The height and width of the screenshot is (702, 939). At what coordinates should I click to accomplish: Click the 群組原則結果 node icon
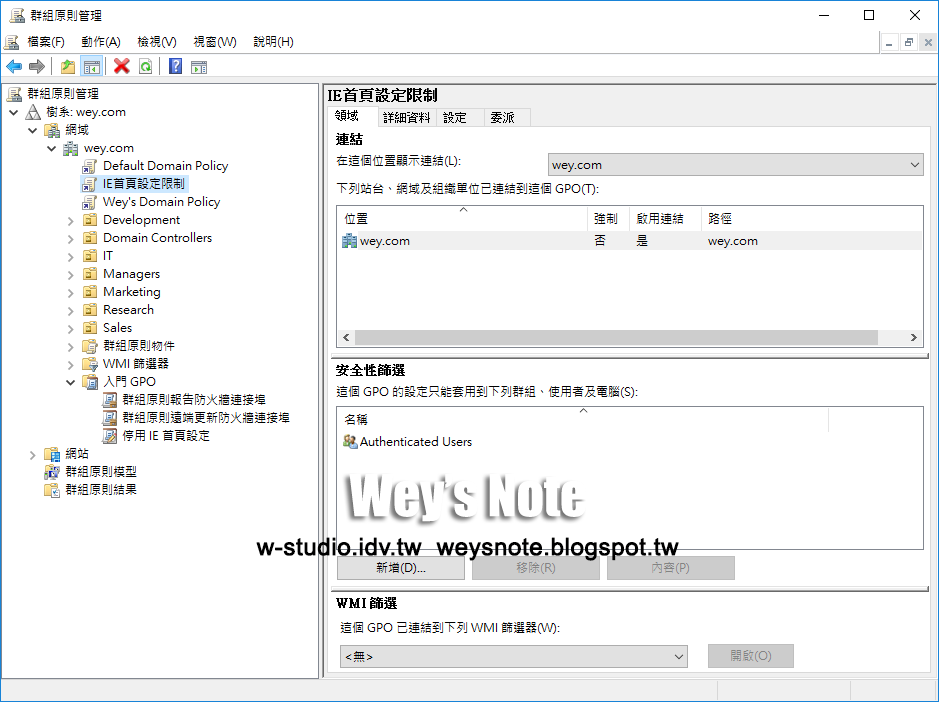pyautogui.click(x=52, y=490)
